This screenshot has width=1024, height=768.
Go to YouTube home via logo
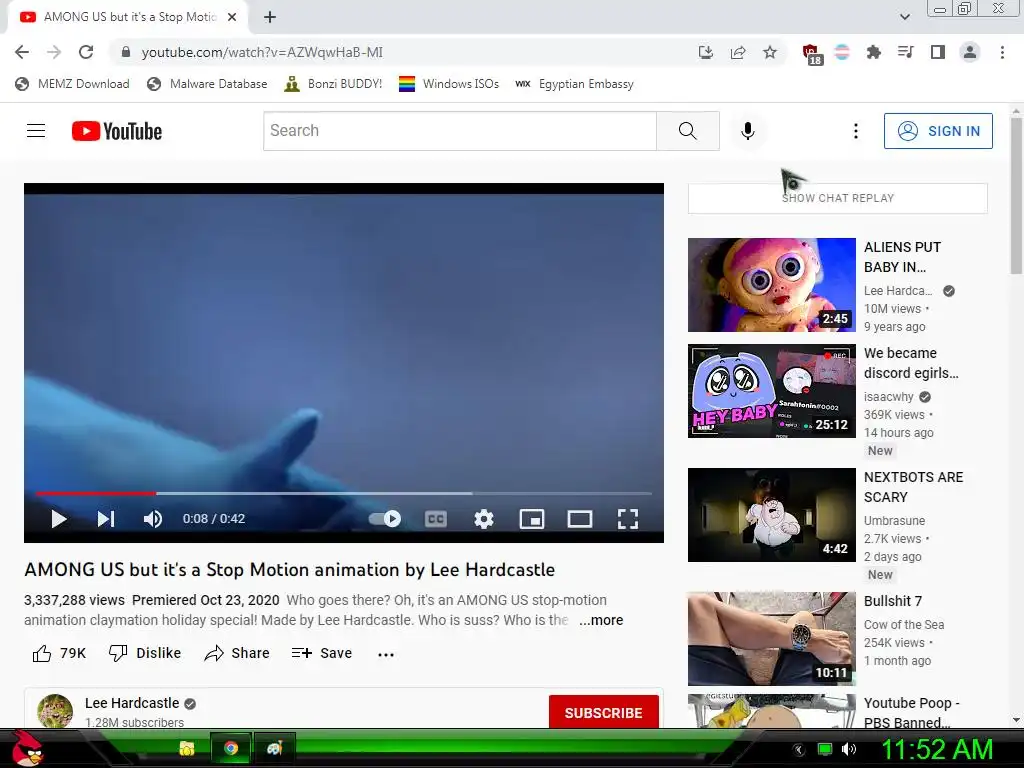click(x=117, y=131)
